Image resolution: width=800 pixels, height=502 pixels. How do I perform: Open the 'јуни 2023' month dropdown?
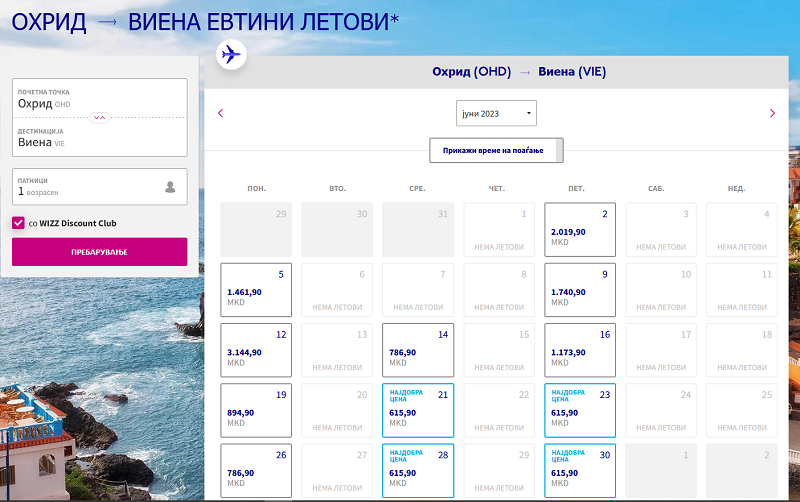496,113
